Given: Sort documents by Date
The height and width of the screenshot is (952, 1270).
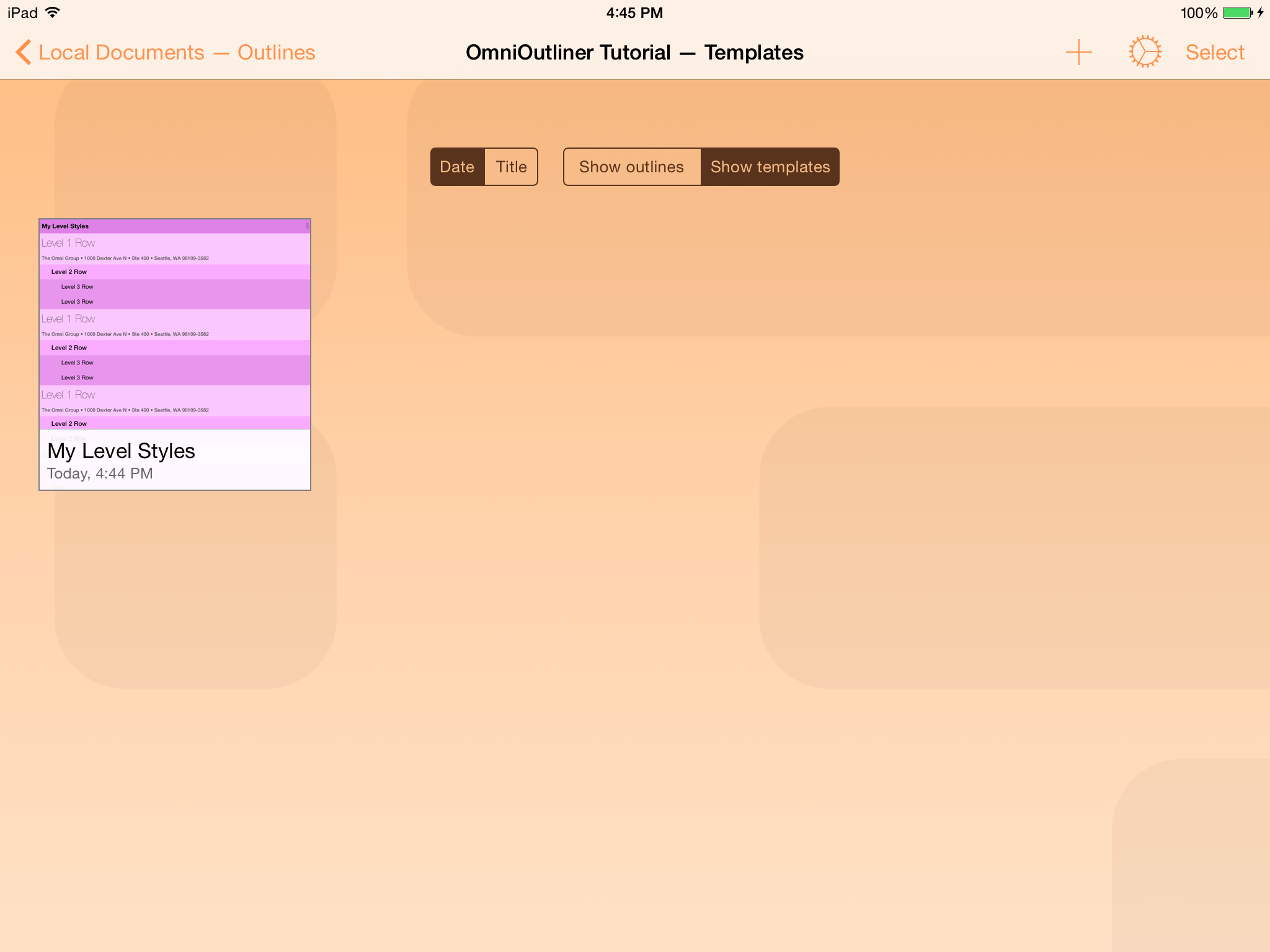Looking at the screenshot, I should [457, 167].
